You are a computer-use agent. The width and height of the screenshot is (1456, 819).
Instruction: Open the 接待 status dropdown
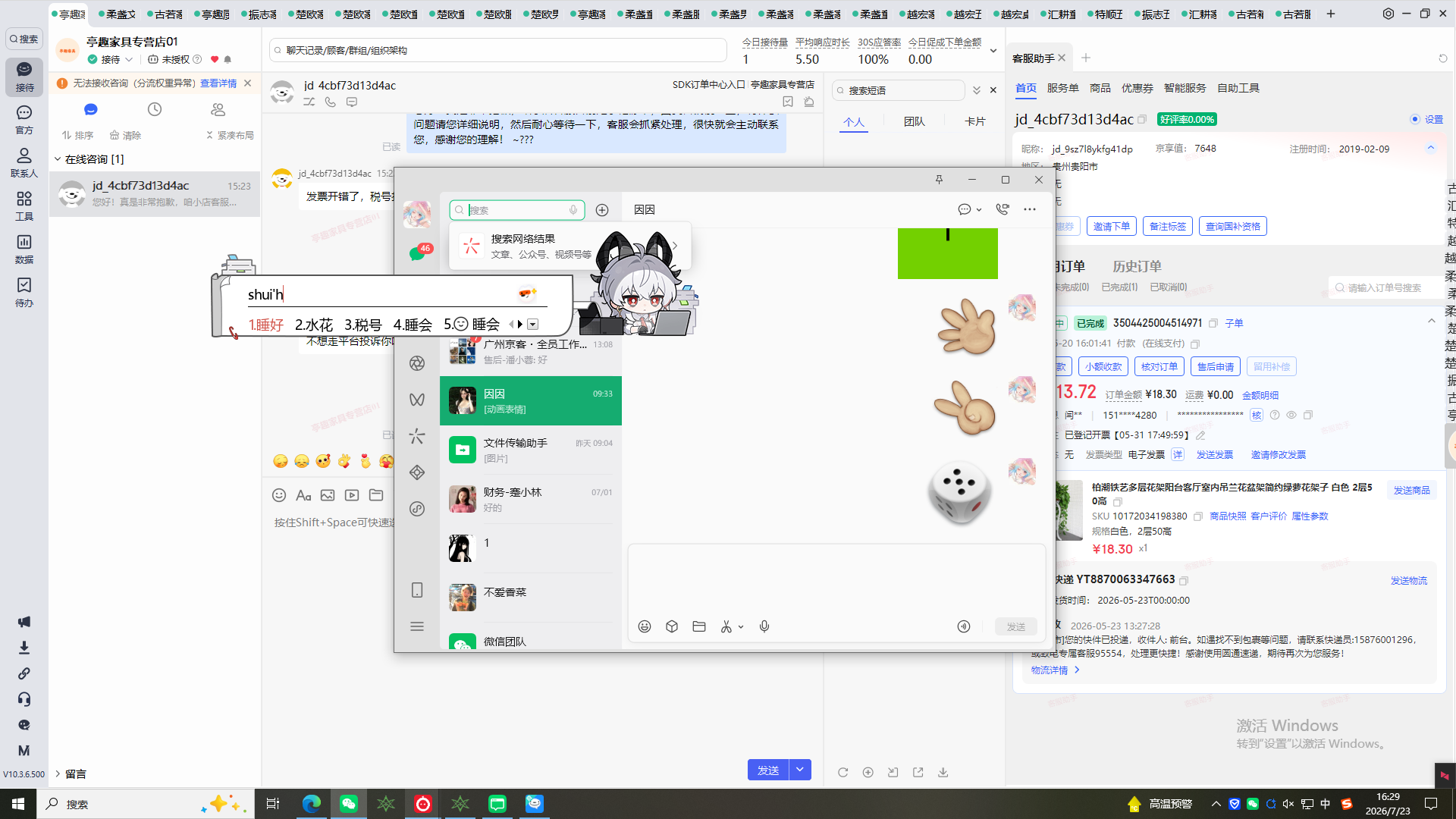[129, 59]
